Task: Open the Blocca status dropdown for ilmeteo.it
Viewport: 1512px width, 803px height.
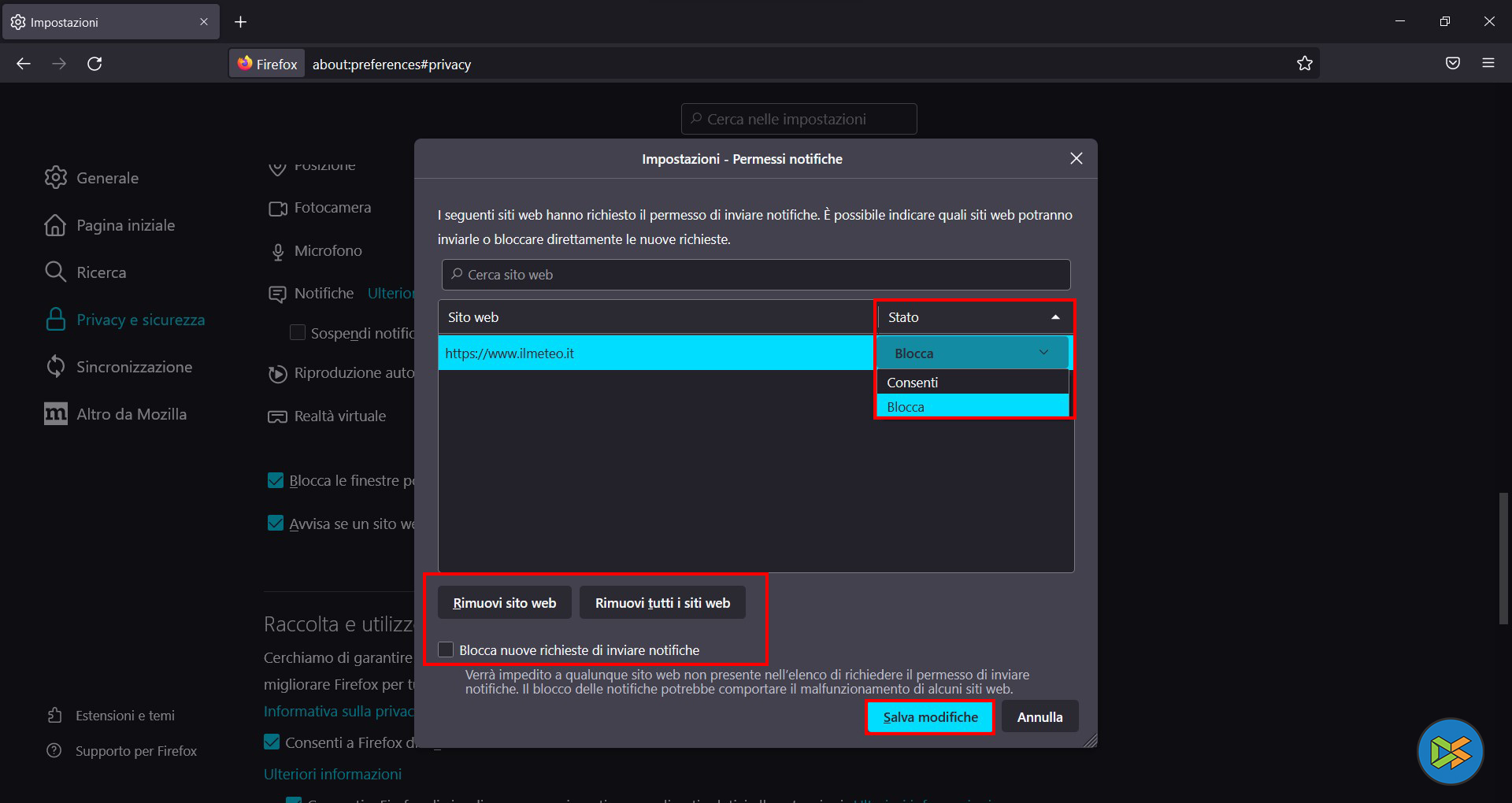Action: [x=973, y=353]
